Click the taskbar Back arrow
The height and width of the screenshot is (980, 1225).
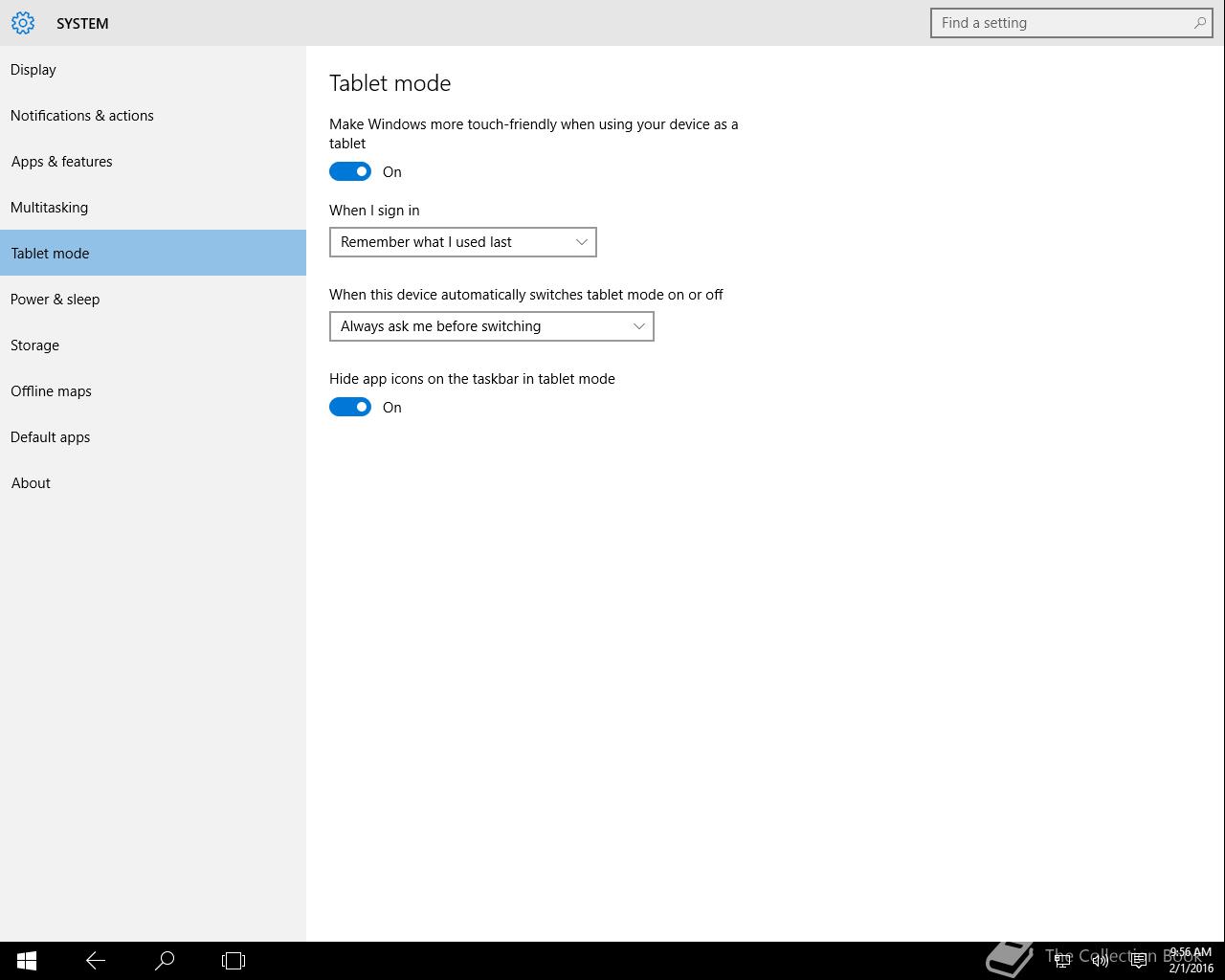tap(96, 960)
